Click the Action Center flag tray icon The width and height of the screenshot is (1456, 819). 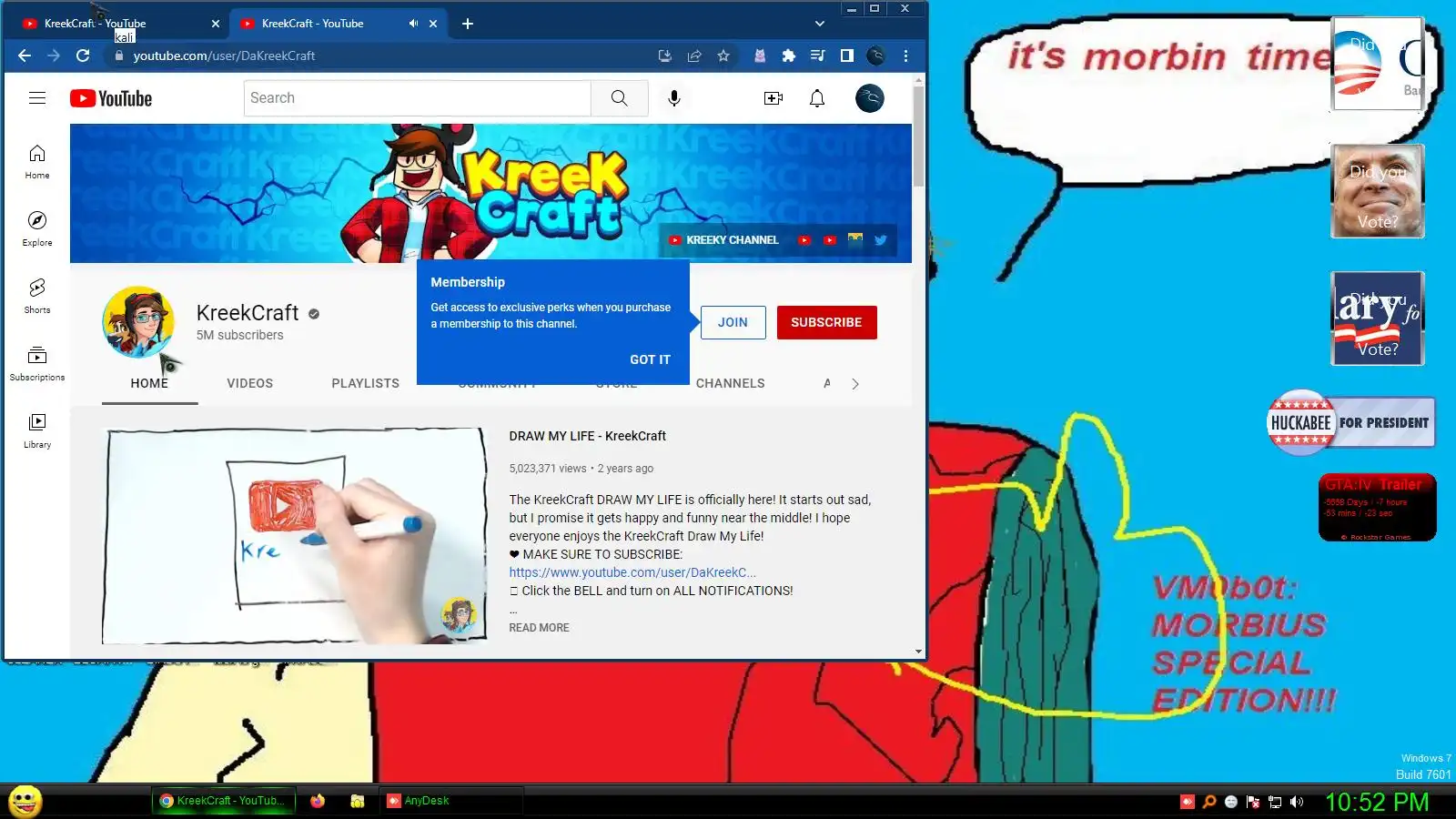tap(1253, 802)
